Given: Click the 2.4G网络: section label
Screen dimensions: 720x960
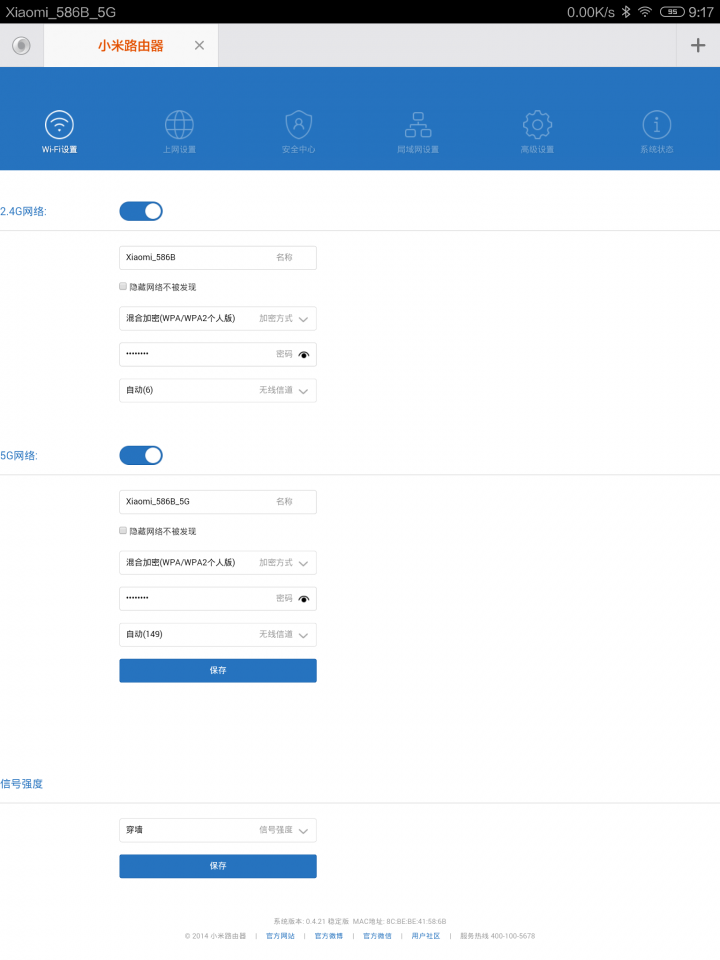Looking at the screenshot, I should tap(23, 211).
